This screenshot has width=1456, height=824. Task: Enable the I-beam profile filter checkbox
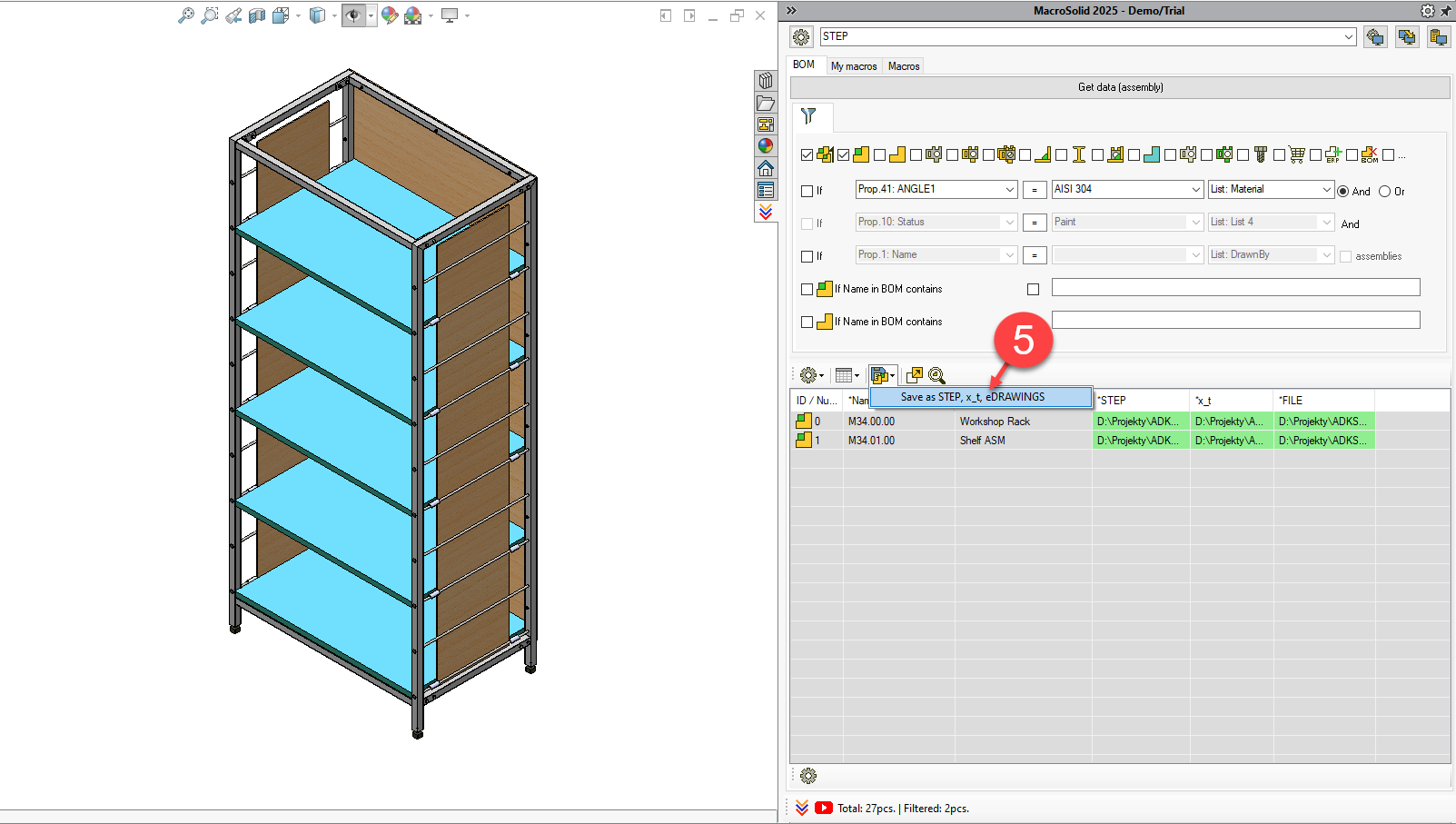tap(1061, 155)
